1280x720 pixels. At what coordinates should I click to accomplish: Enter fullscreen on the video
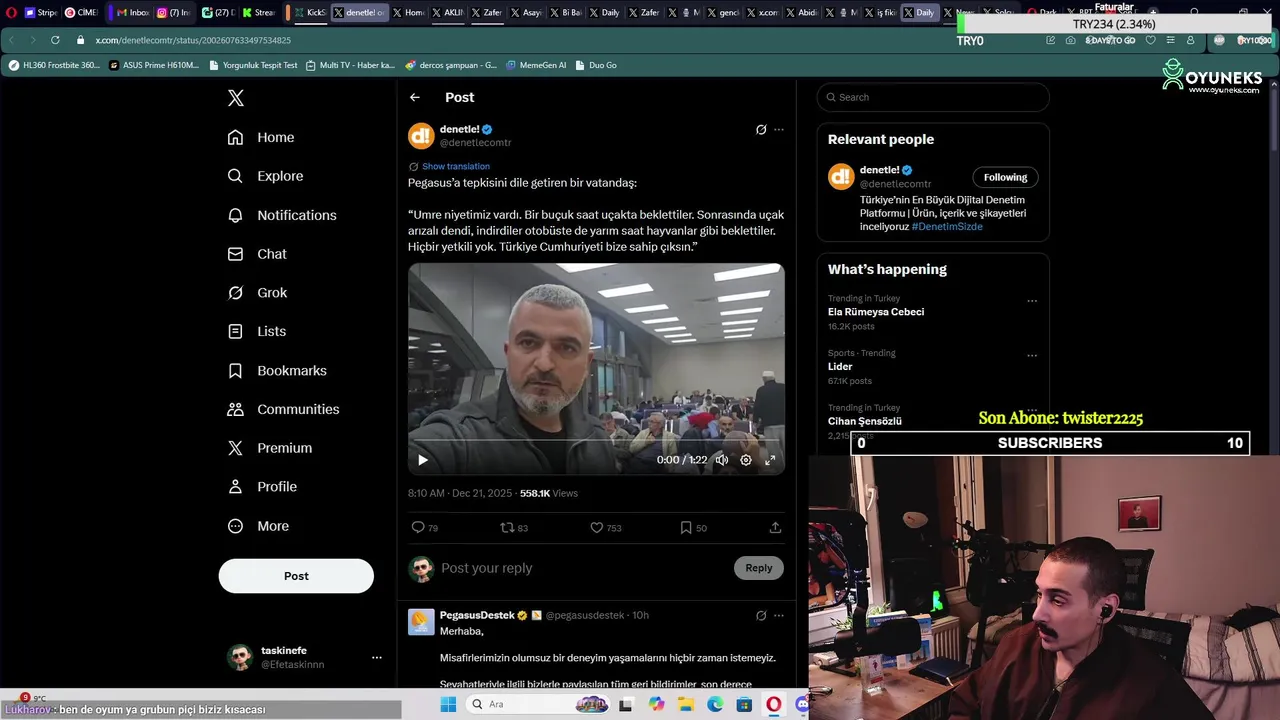[770, 460]
